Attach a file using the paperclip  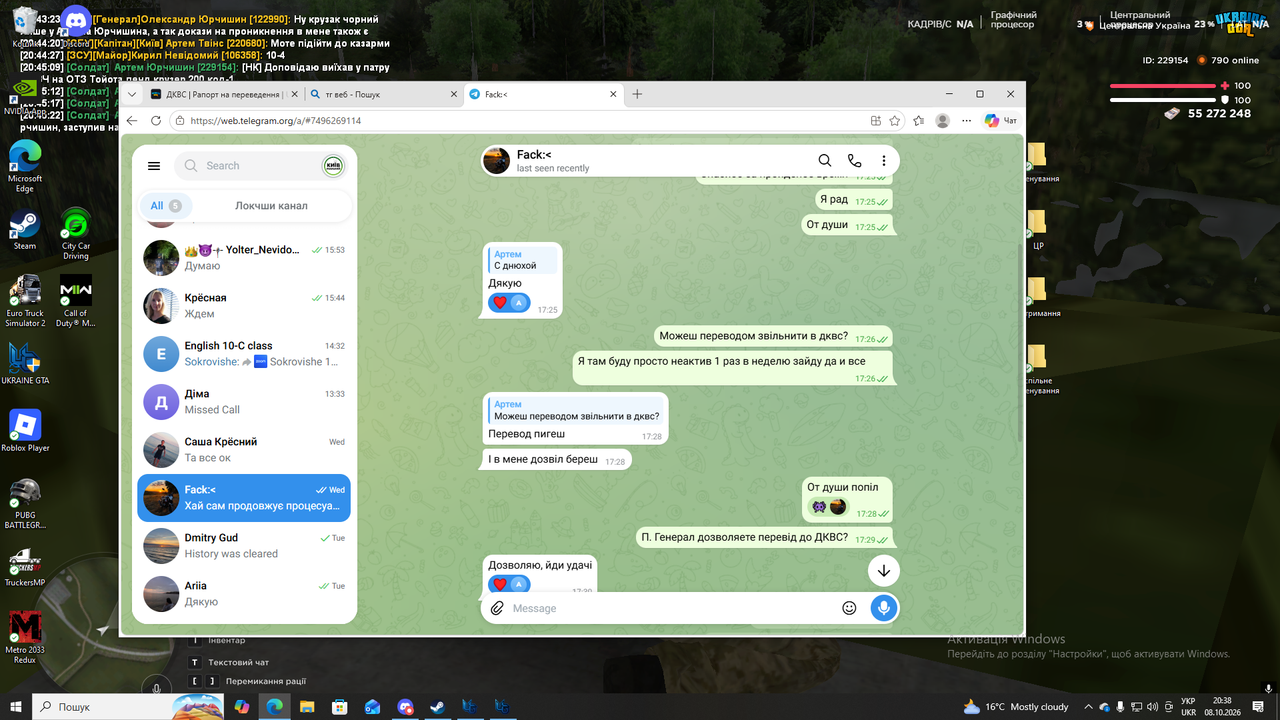pyautogui.click(x=497, y=608)
